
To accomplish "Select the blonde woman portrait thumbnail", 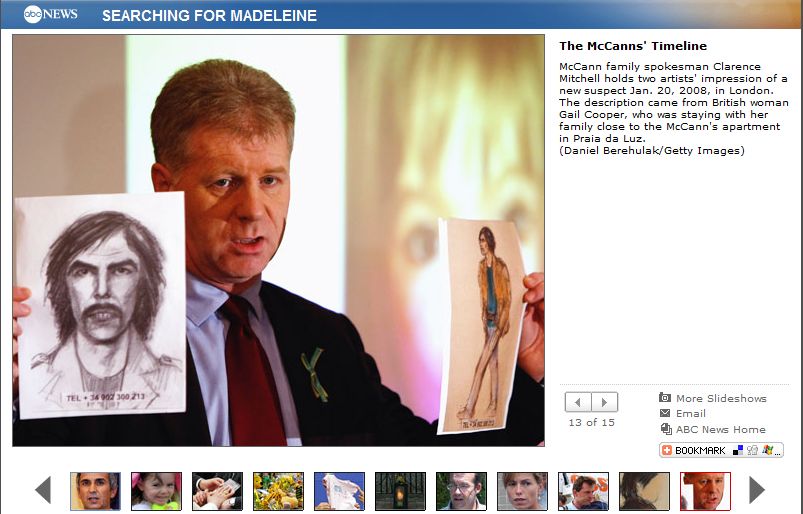I will click(522, 491).
